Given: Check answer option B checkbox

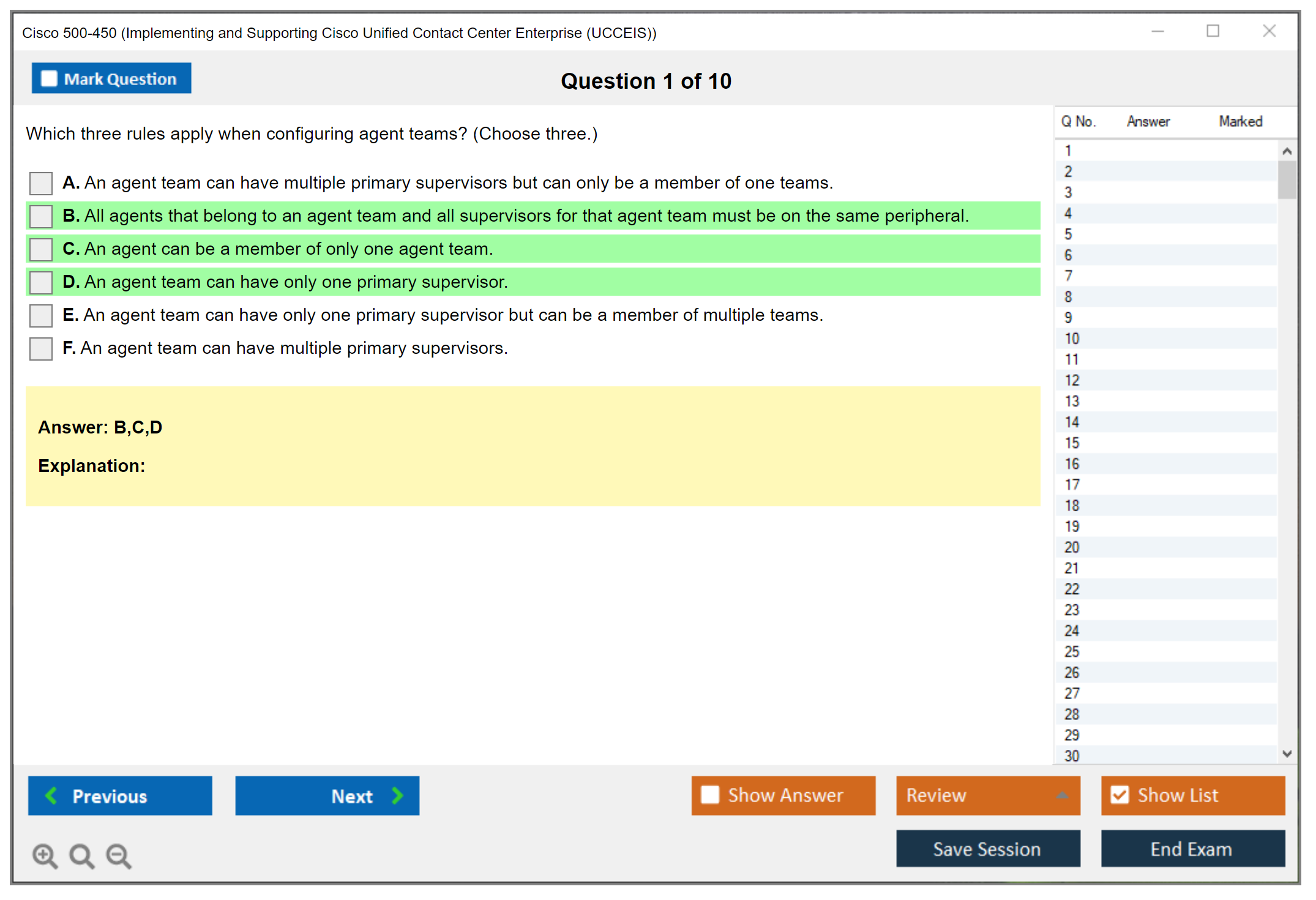Looking at the screenshot, I should pyautogui.click(x=41, y=216).
